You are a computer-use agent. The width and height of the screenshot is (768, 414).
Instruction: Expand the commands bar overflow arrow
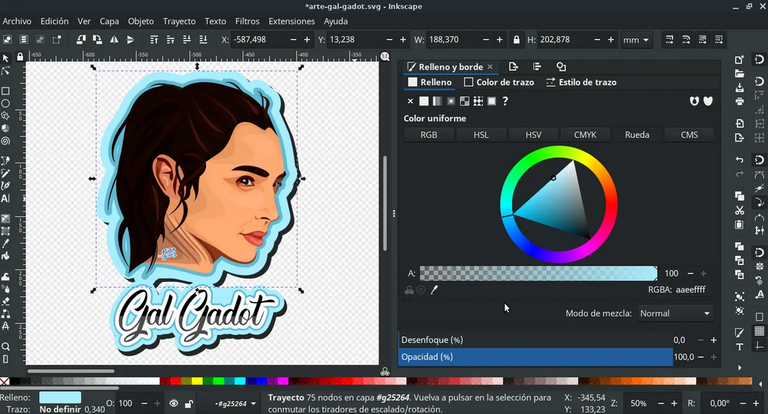click(x=740, y=367)
